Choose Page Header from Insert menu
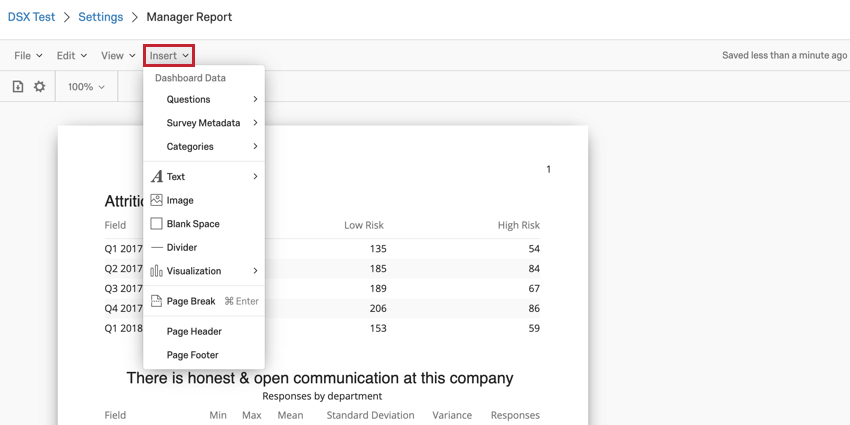This screenshot has height=425, width=850. (x=194, y=331)
